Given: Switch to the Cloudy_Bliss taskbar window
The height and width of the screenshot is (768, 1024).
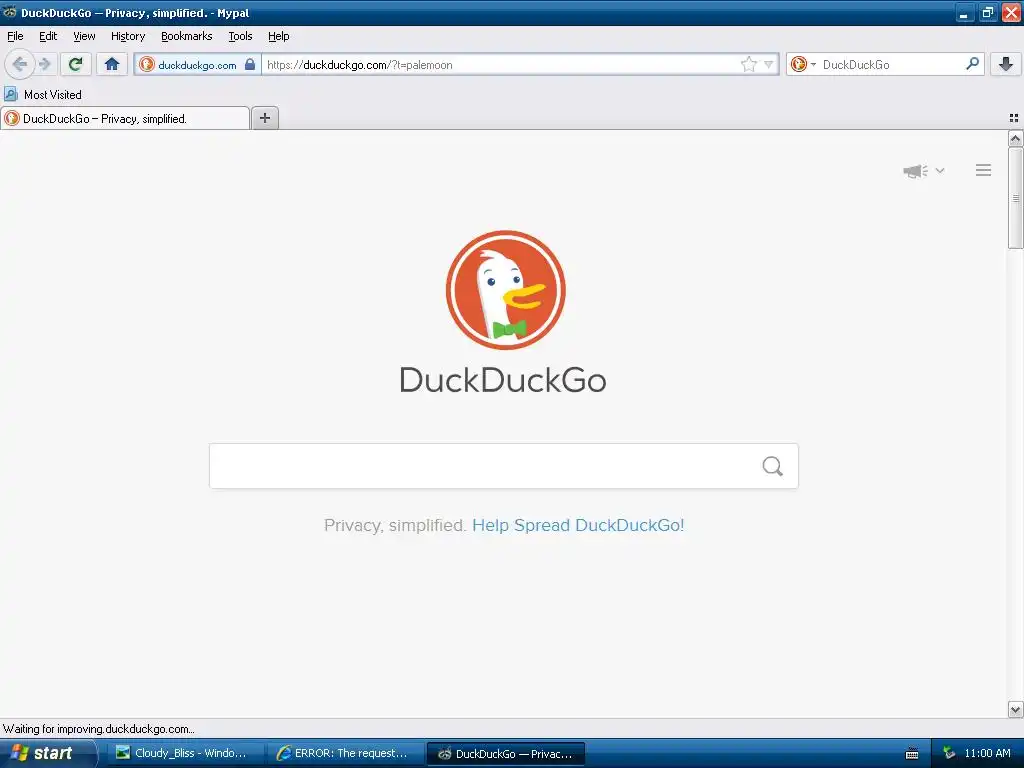Looking at the screenshot, I should pyautogui.click(x=184, y=753).
